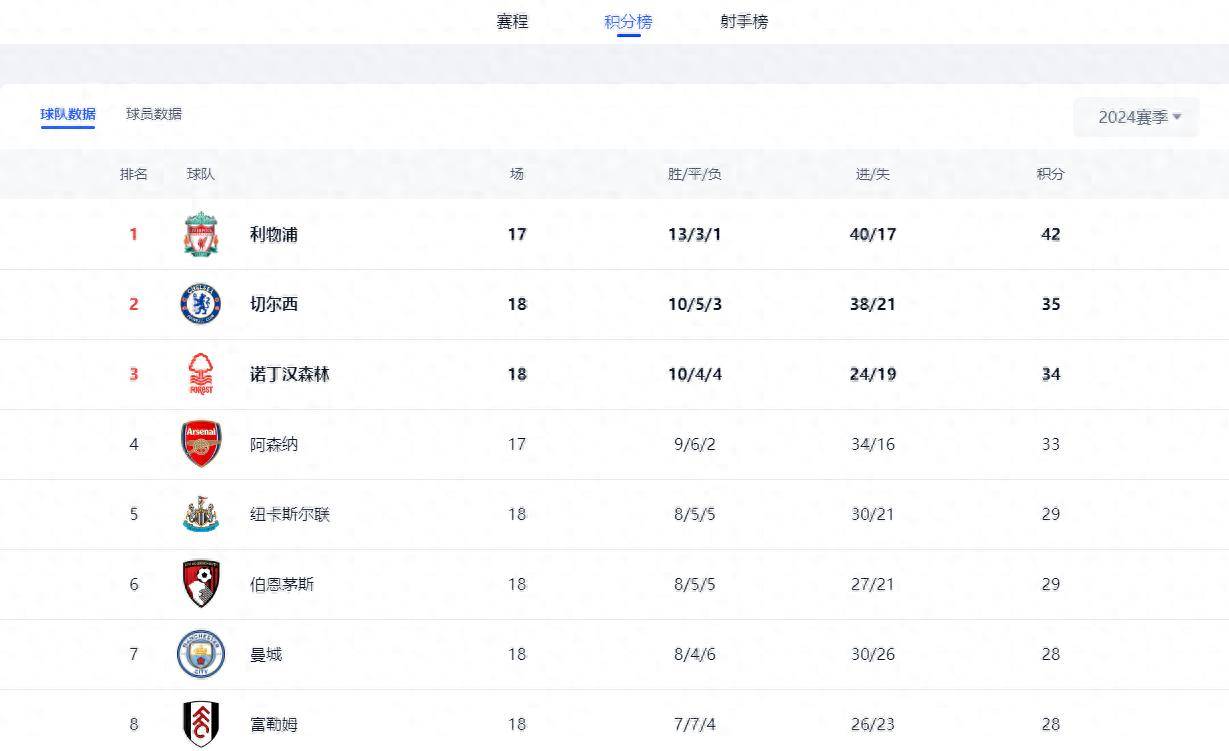The width and height of the screenshot is (1229, 751).
Task: Click the Chelsea club badge
Action: (201, 304)
